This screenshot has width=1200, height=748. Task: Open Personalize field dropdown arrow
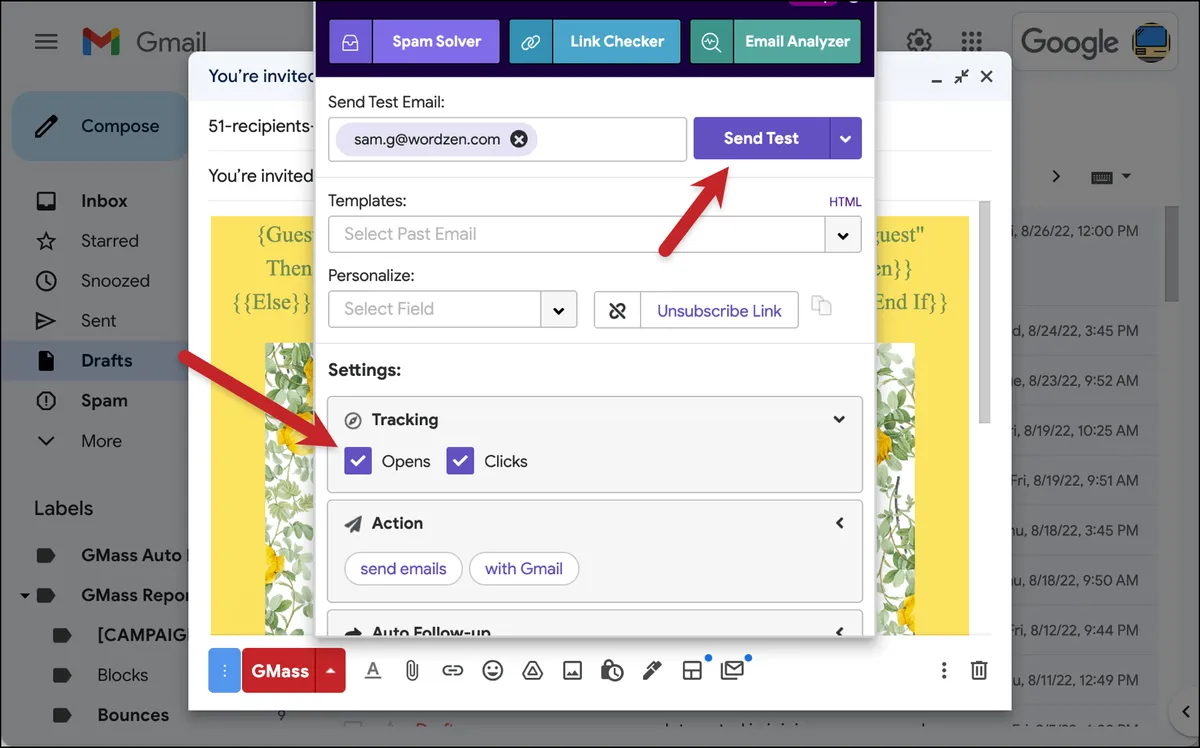(x=559, y=310)
